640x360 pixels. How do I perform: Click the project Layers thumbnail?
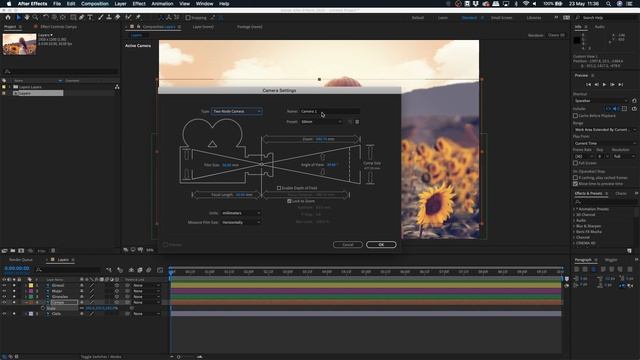pyautogui.click(x=19, y=44)
